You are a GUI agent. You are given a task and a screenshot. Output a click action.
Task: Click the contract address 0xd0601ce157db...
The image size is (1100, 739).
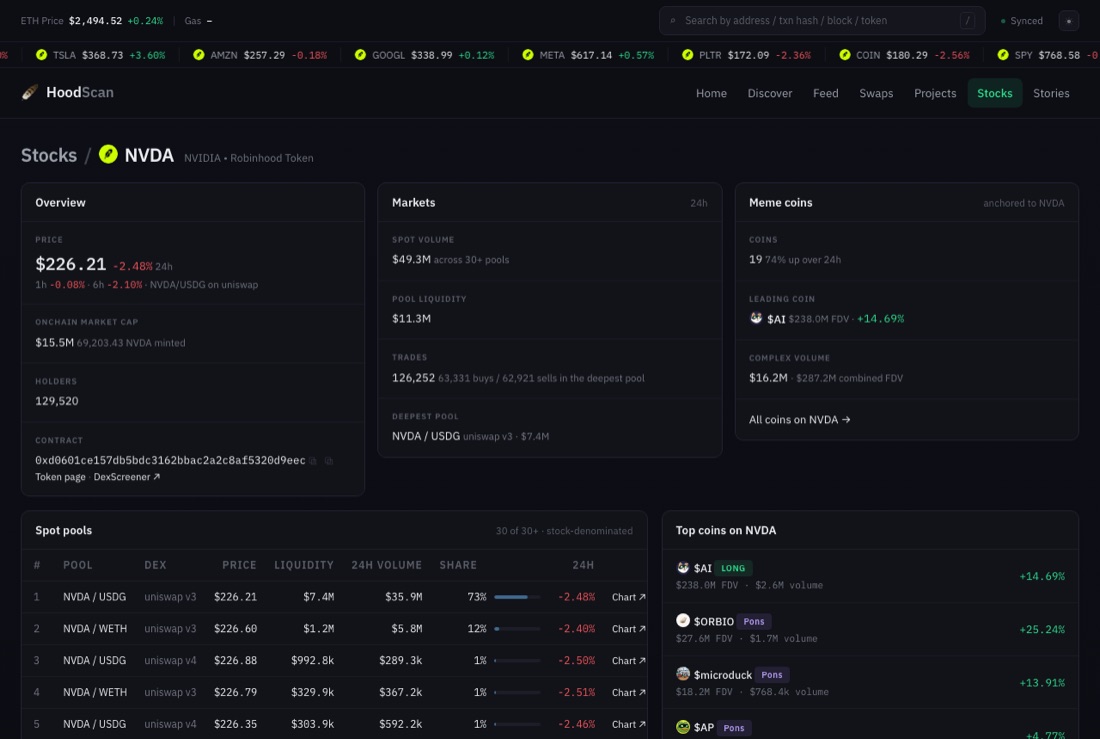tap(170, 460)
